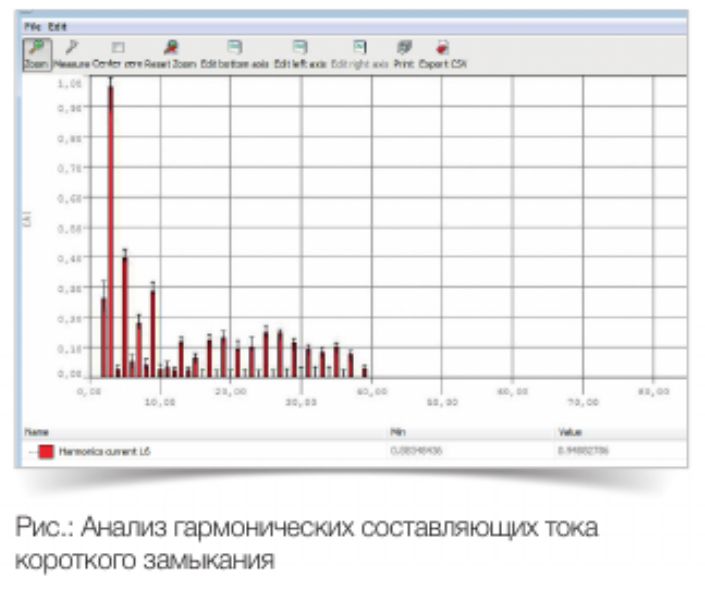Click the Min column header
Screen dimensions: 705x590
click(397, 432)
